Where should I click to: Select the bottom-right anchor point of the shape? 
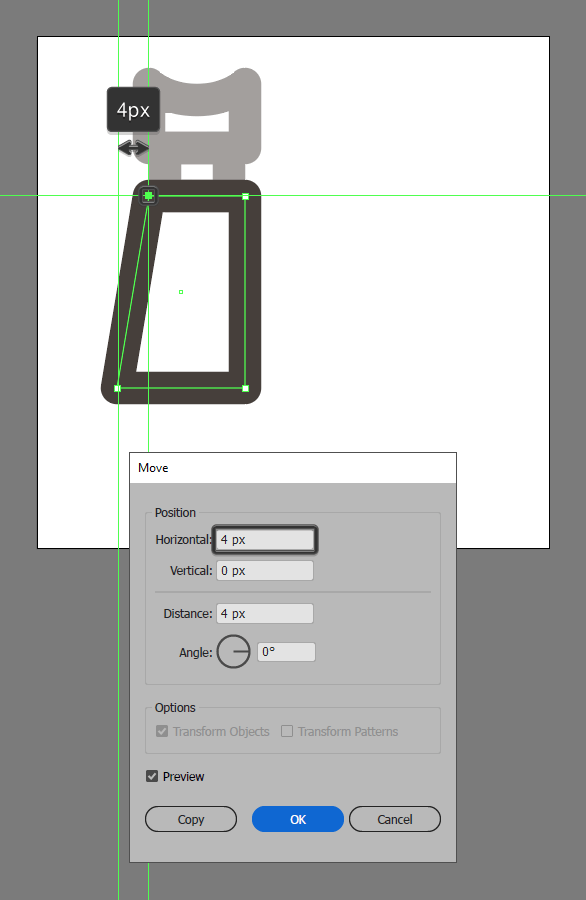(246, 389)
